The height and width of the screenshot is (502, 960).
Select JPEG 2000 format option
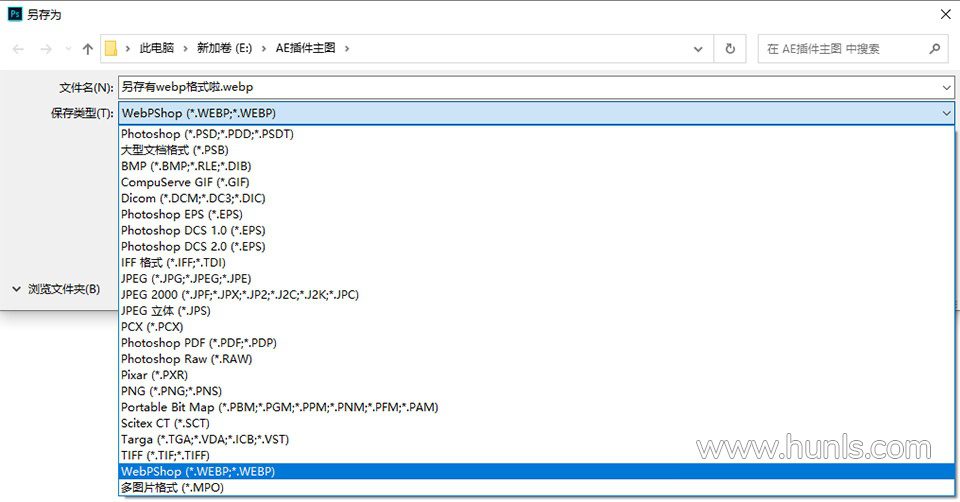click(x=536, y=294)
